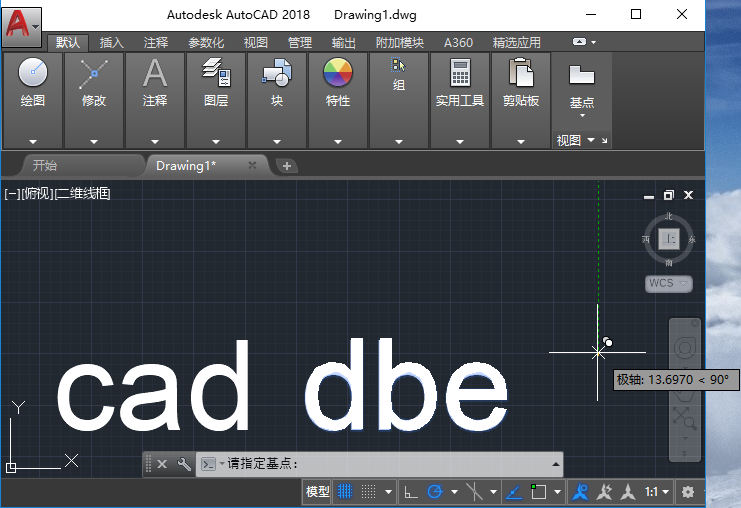Screen dimensions: 741x508
Task: Add a new drawing tab with plus button
Action: coord(286,166)
